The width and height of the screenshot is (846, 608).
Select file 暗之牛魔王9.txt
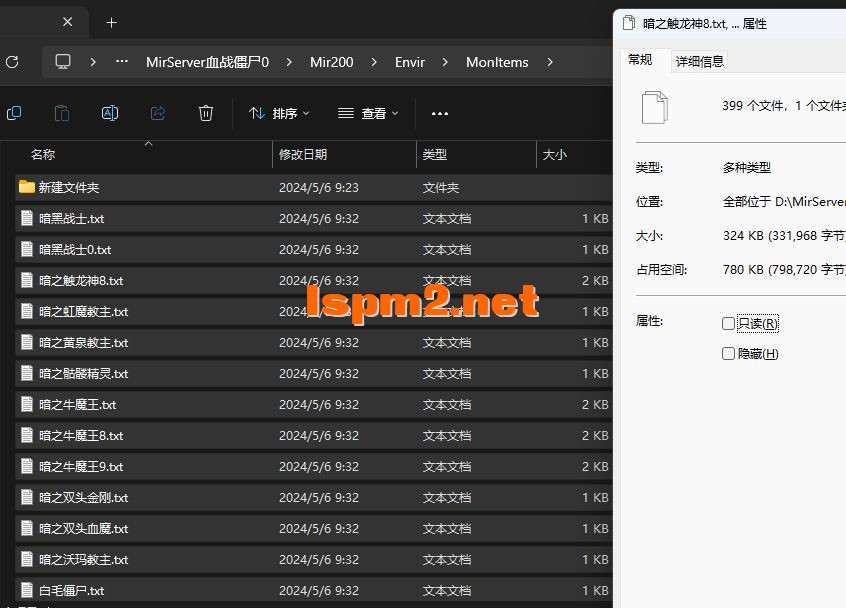point(313,467)
